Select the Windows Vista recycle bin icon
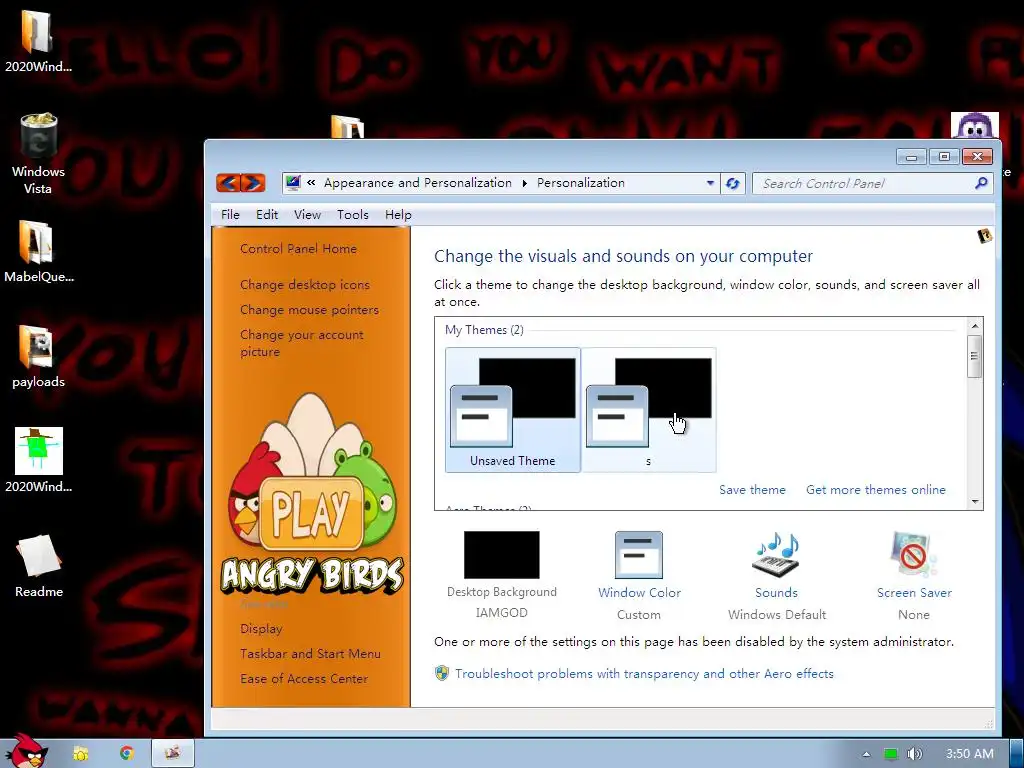 coord(39,153)
